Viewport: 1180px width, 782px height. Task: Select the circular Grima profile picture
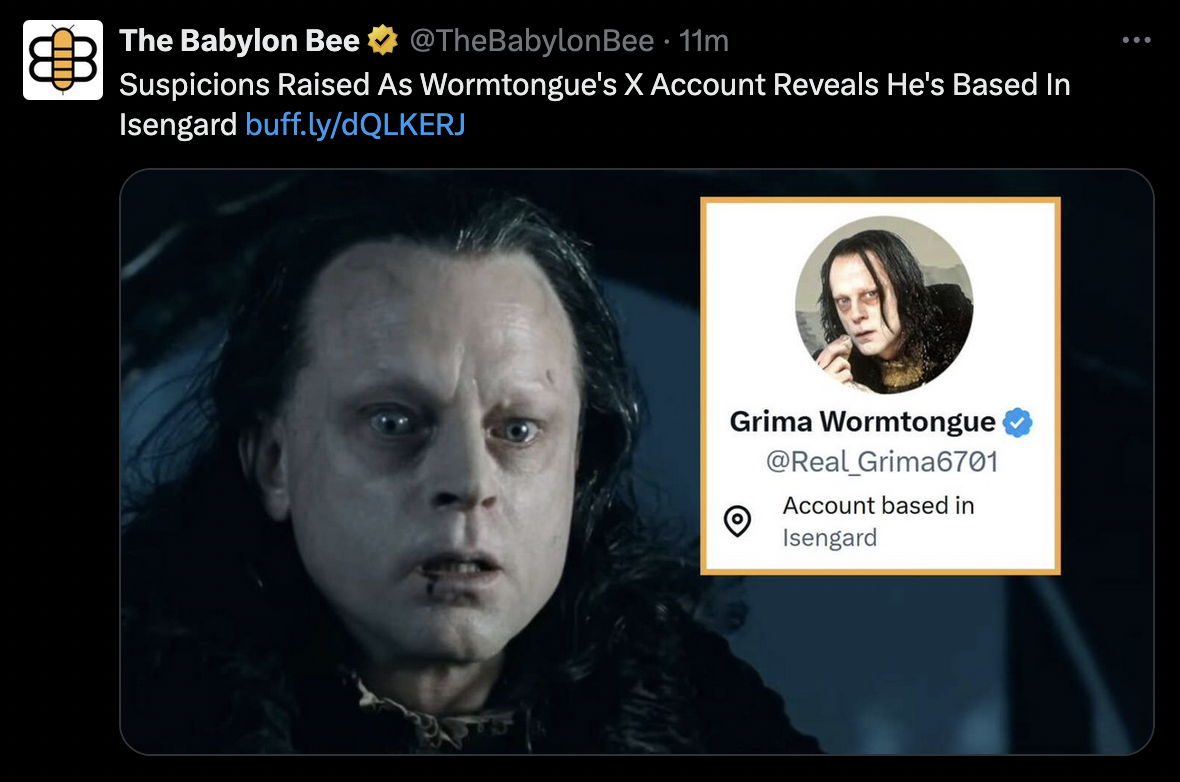(x=884, y=305)
